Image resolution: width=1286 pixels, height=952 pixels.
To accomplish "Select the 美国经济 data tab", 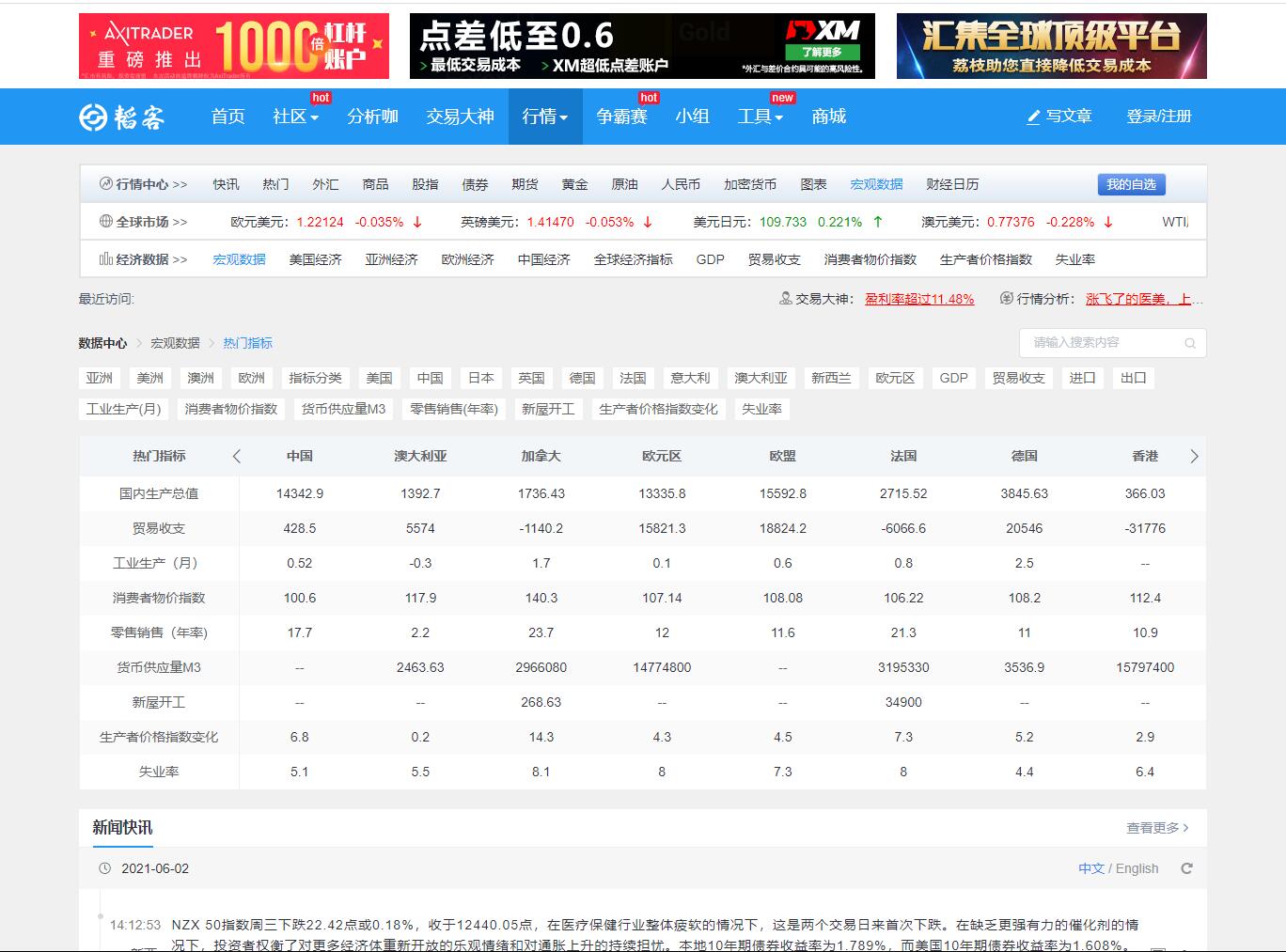I will [x=315, y=259].
